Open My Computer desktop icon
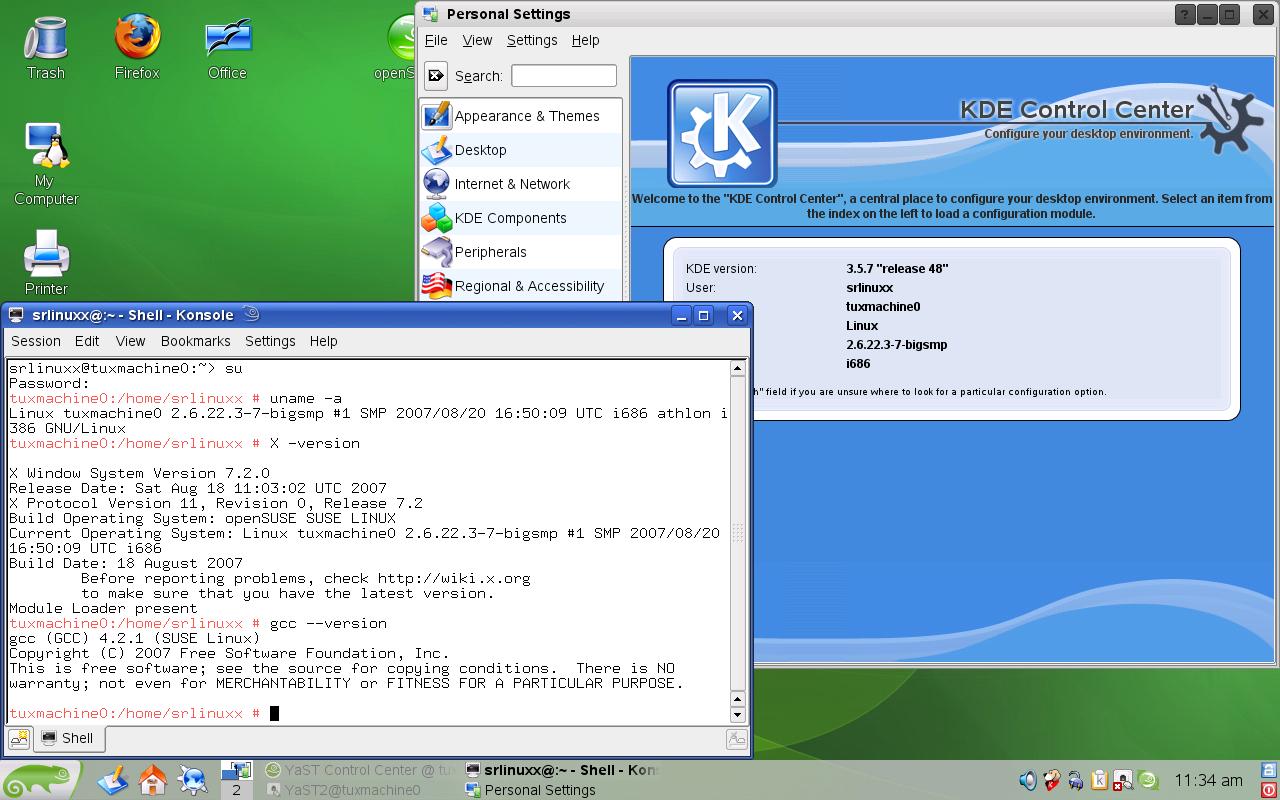This screenshot has height=800, width=1280. pos(46,164)
